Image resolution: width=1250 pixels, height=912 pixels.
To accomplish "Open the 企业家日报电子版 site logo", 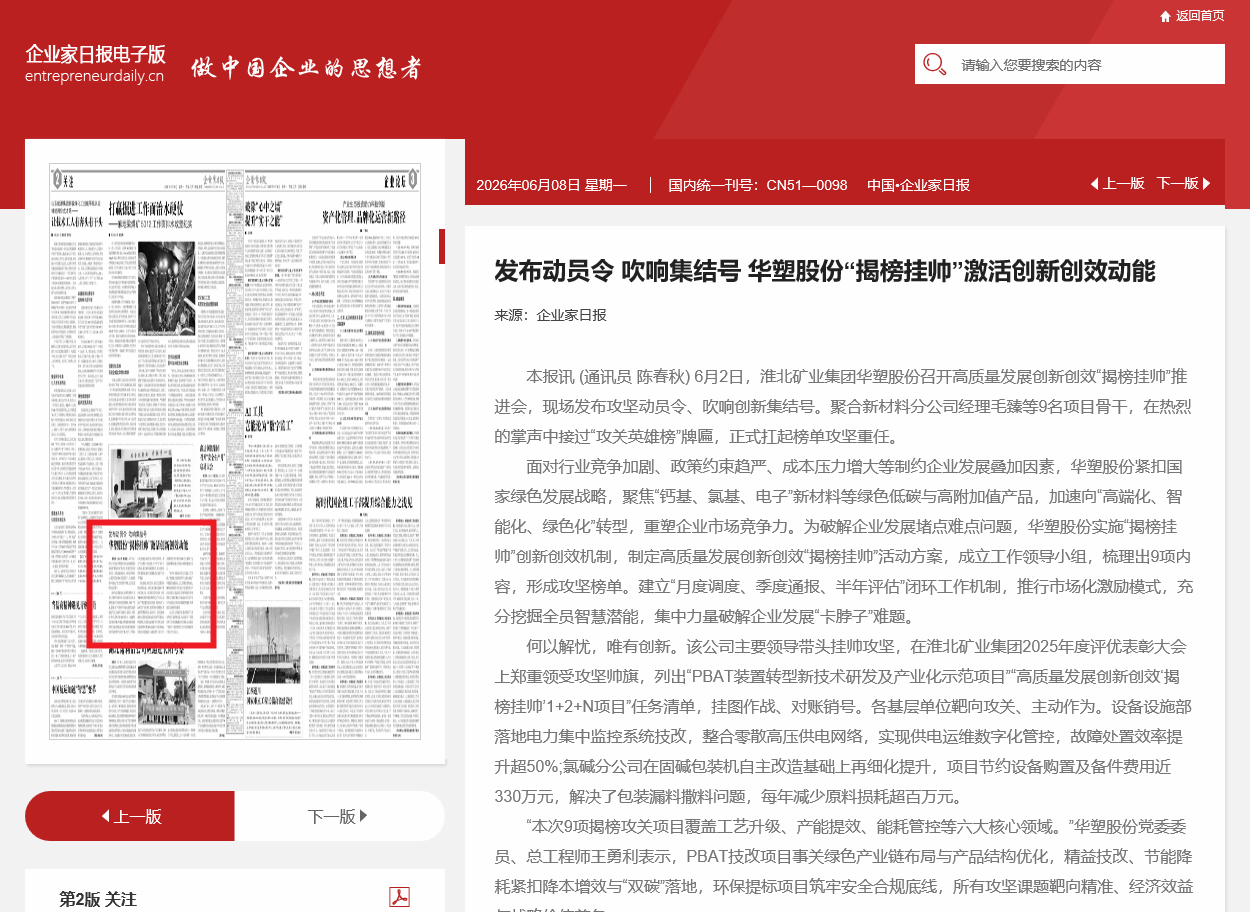I will (x=95, y=63).
